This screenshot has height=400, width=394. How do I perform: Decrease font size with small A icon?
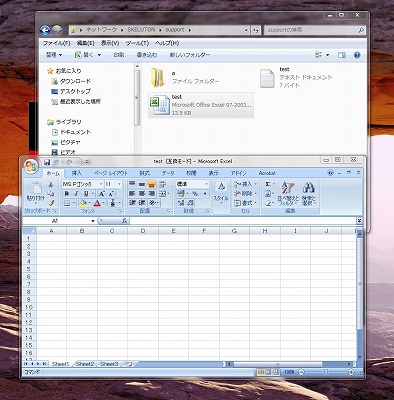click(111, 194)
